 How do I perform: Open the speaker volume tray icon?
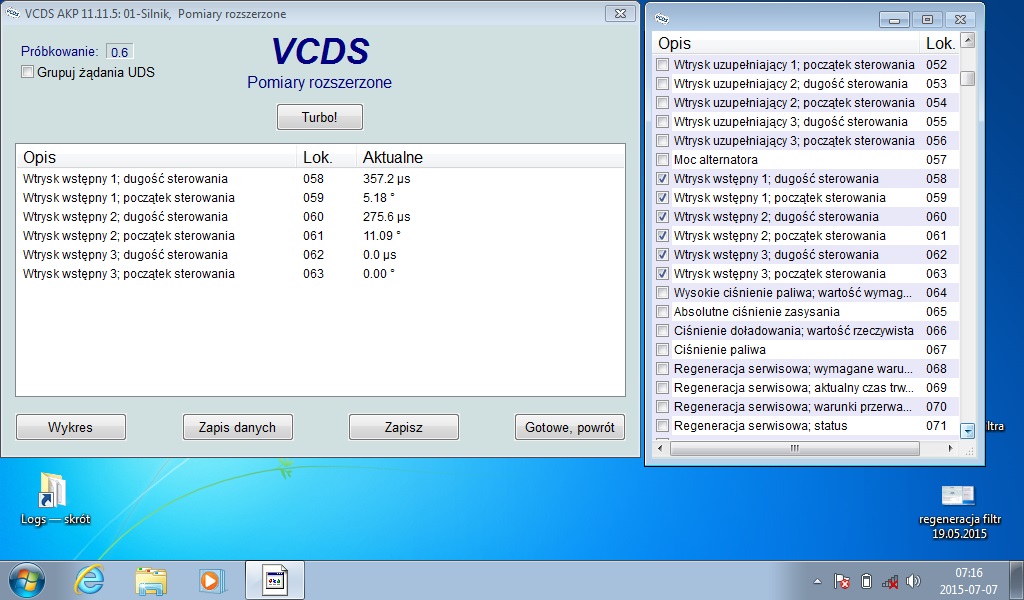point(914,581)
